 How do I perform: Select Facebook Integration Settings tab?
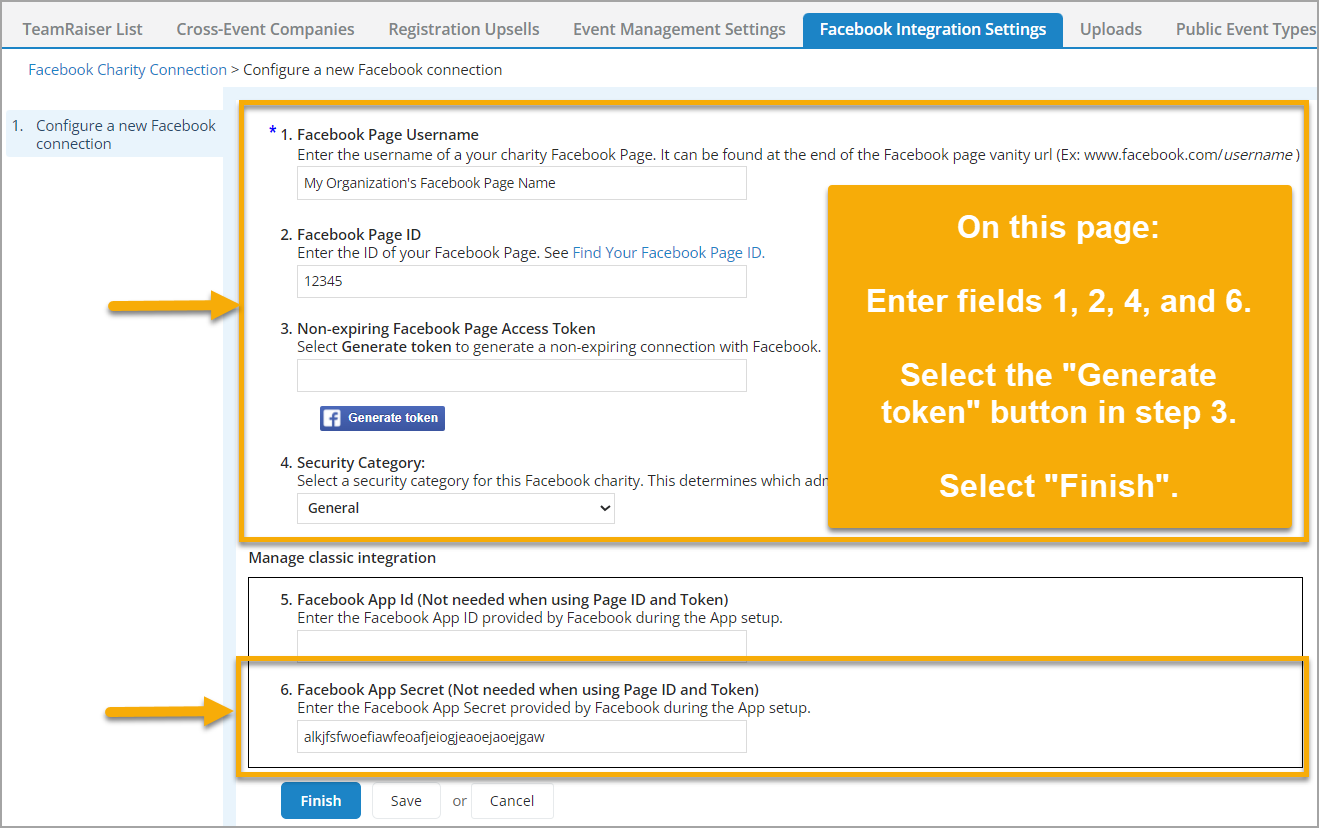932,29
